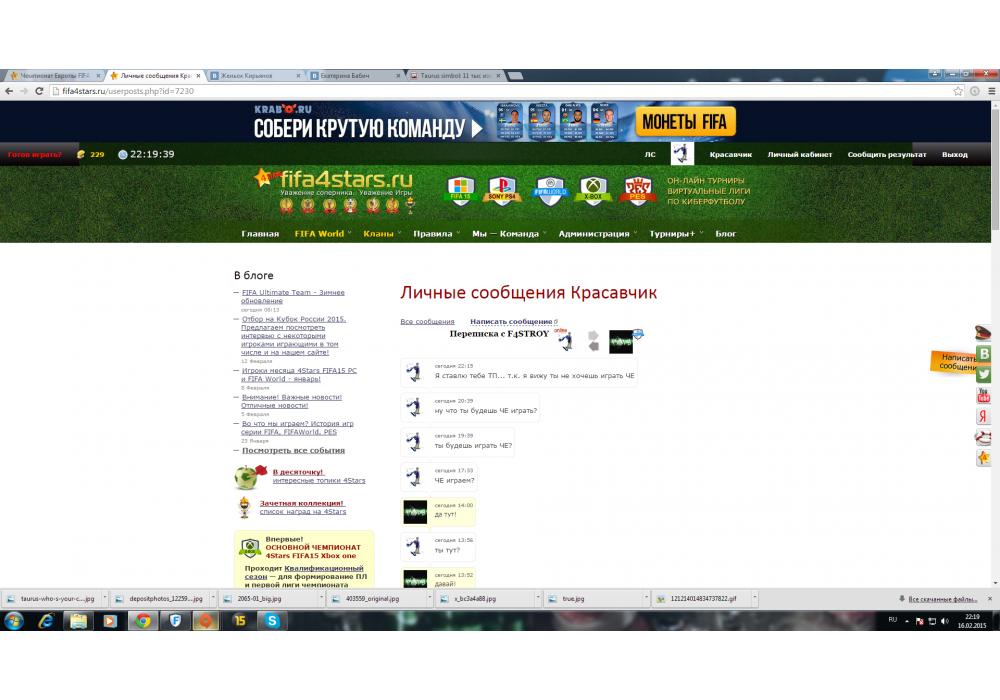Expand the Администрация menu arrow
The image size is (1000, 700).
[635, 233]
